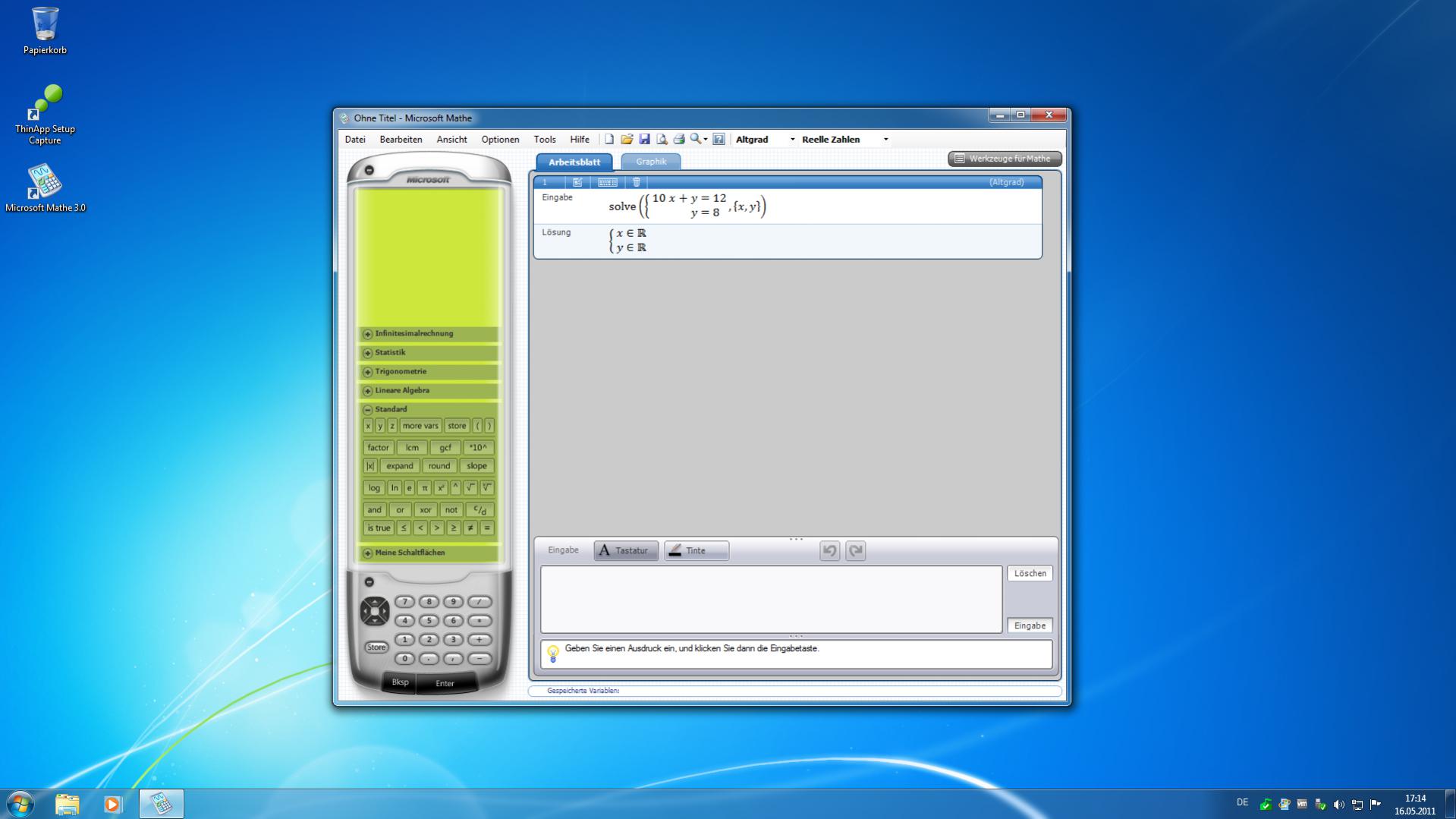
Task: Collapse the number pad with the minus button
Action: 370,582
